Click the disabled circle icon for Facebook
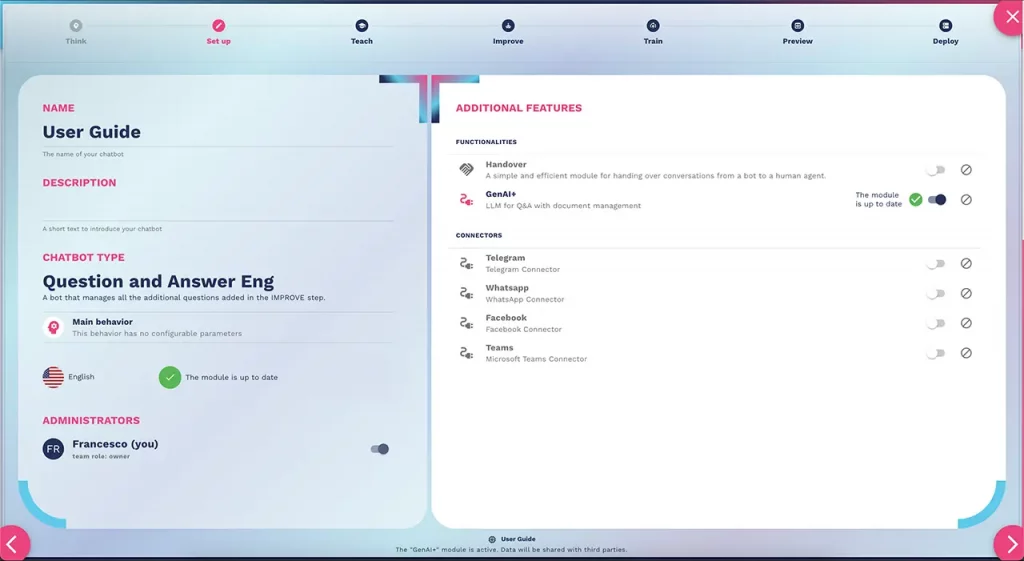1024x561 pixels. click(x=966, y=323)
